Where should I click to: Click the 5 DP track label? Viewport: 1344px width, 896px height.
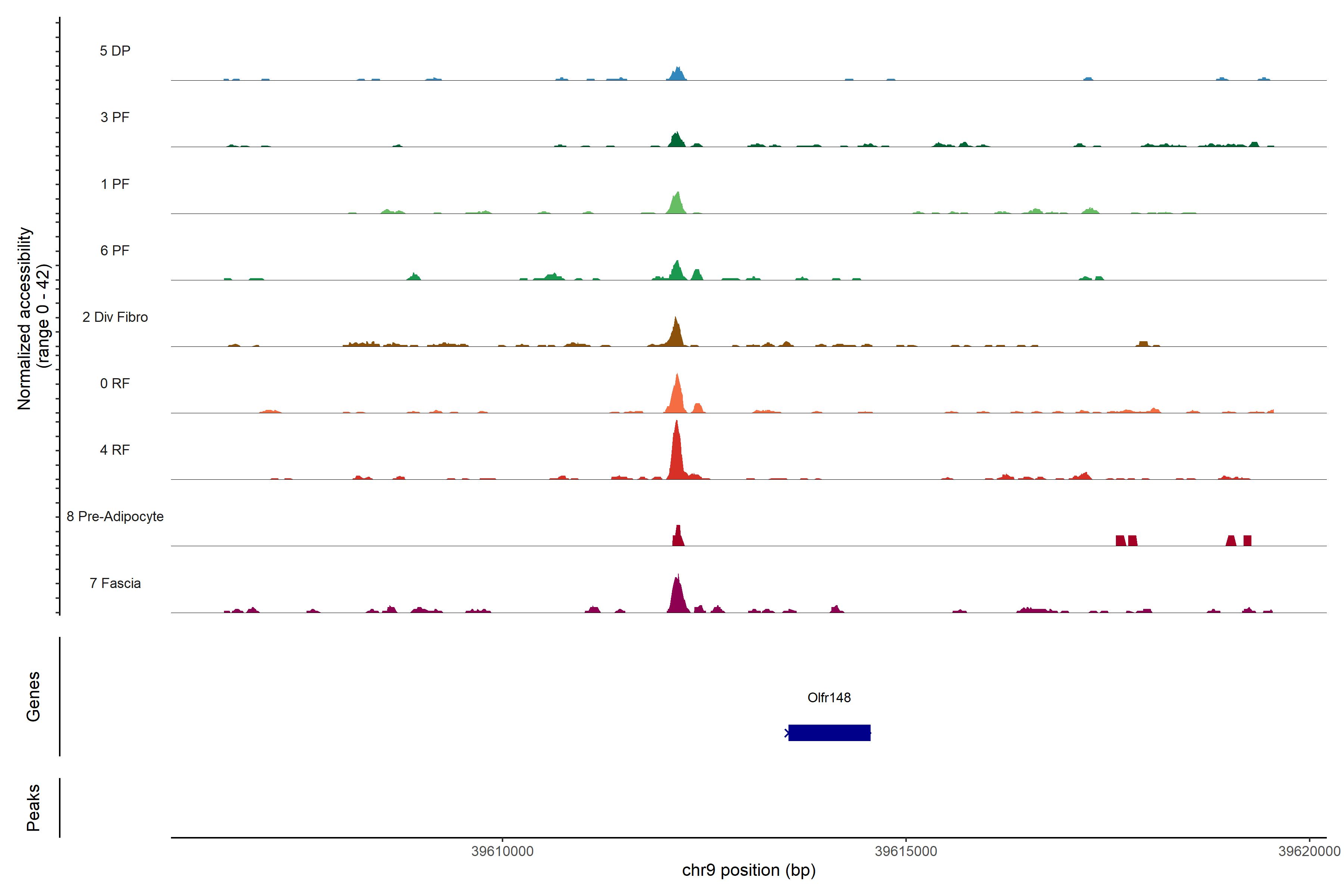[x=115, y=51]
